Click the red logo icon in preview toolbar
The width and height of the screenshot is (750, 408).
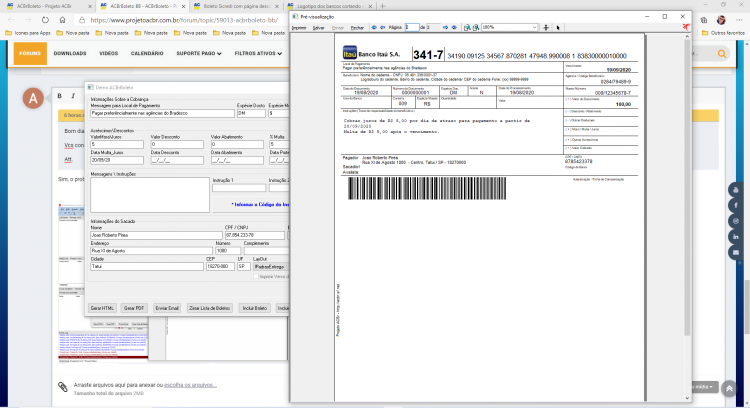pyautogui.click(x=686, y=27)
